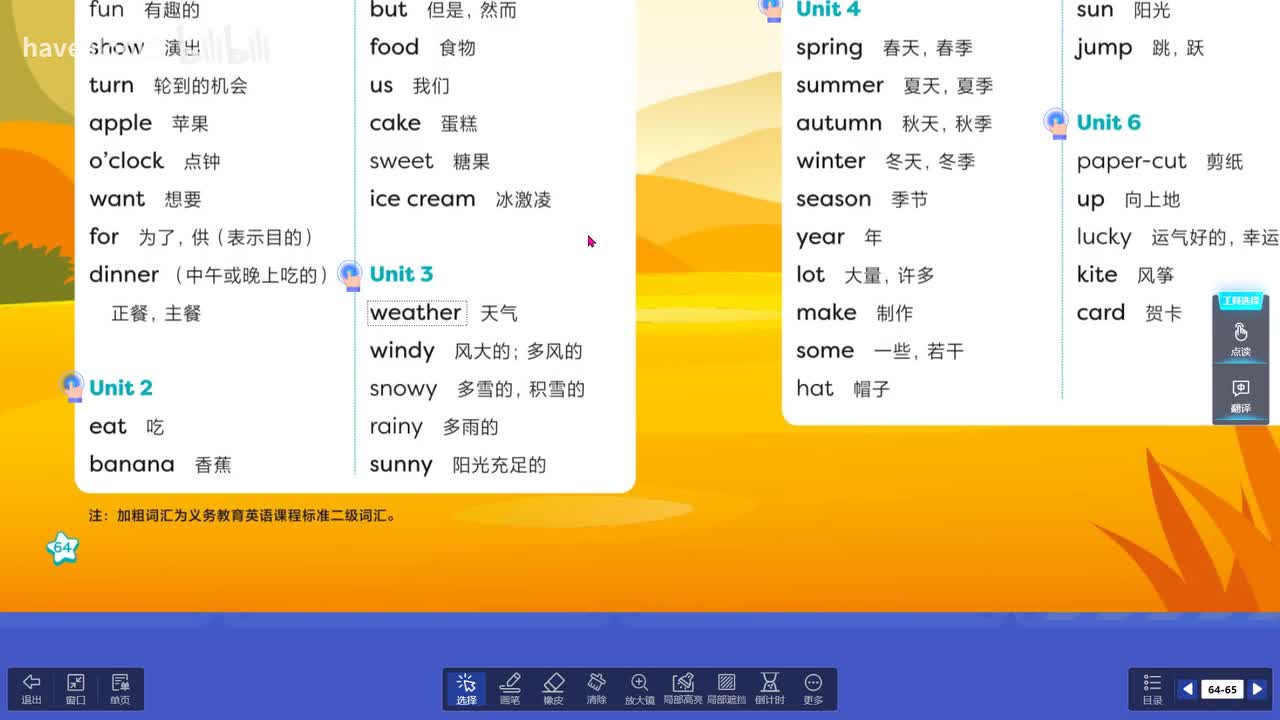Go to next page arrow
The image size is (1280, 720).
tap(1257, 689)
